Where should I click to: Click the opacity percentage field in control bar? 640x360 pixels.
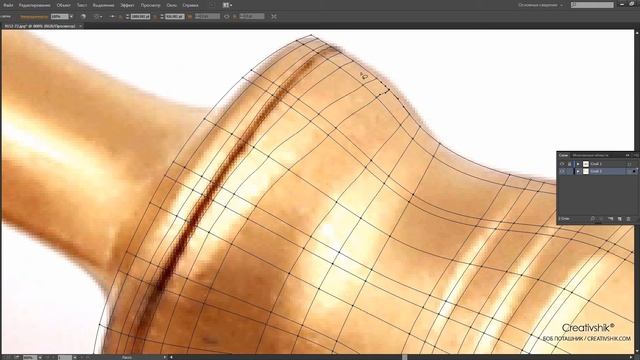60,16
